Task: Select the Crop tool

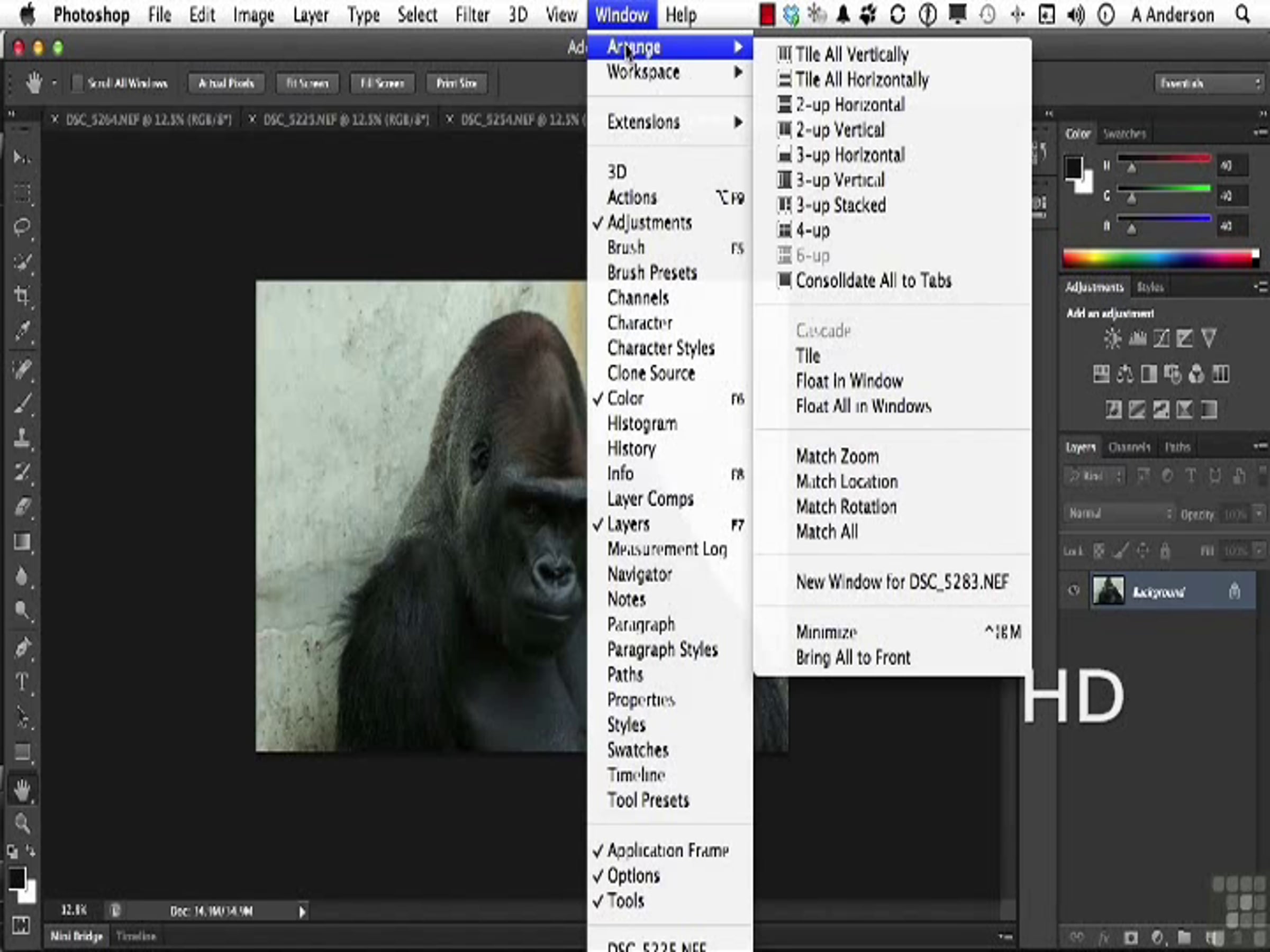Action: pyautogui.click(x=22, y=296)
